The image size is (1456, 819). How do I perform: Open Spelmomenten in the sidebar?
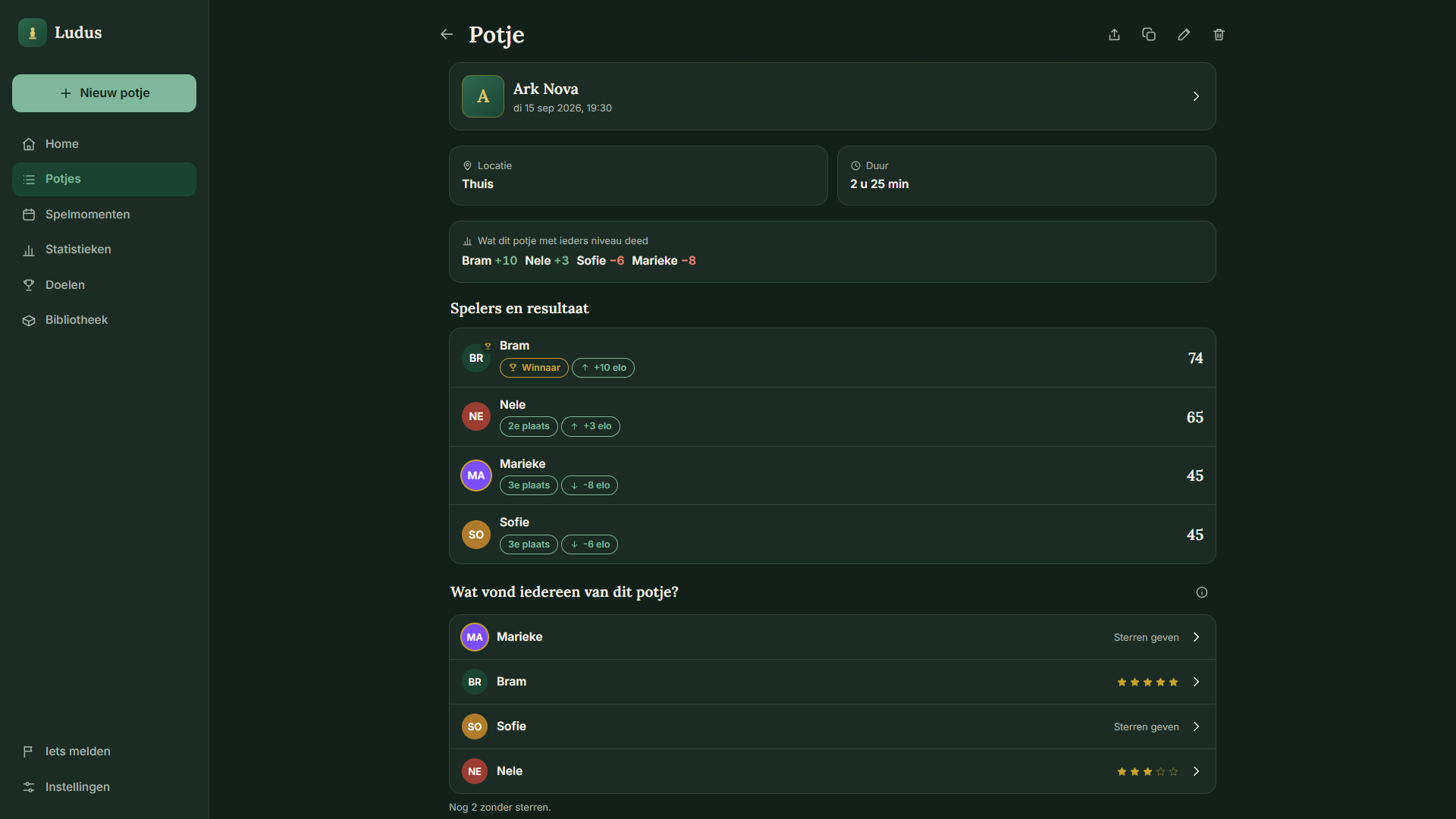[104, 215]
